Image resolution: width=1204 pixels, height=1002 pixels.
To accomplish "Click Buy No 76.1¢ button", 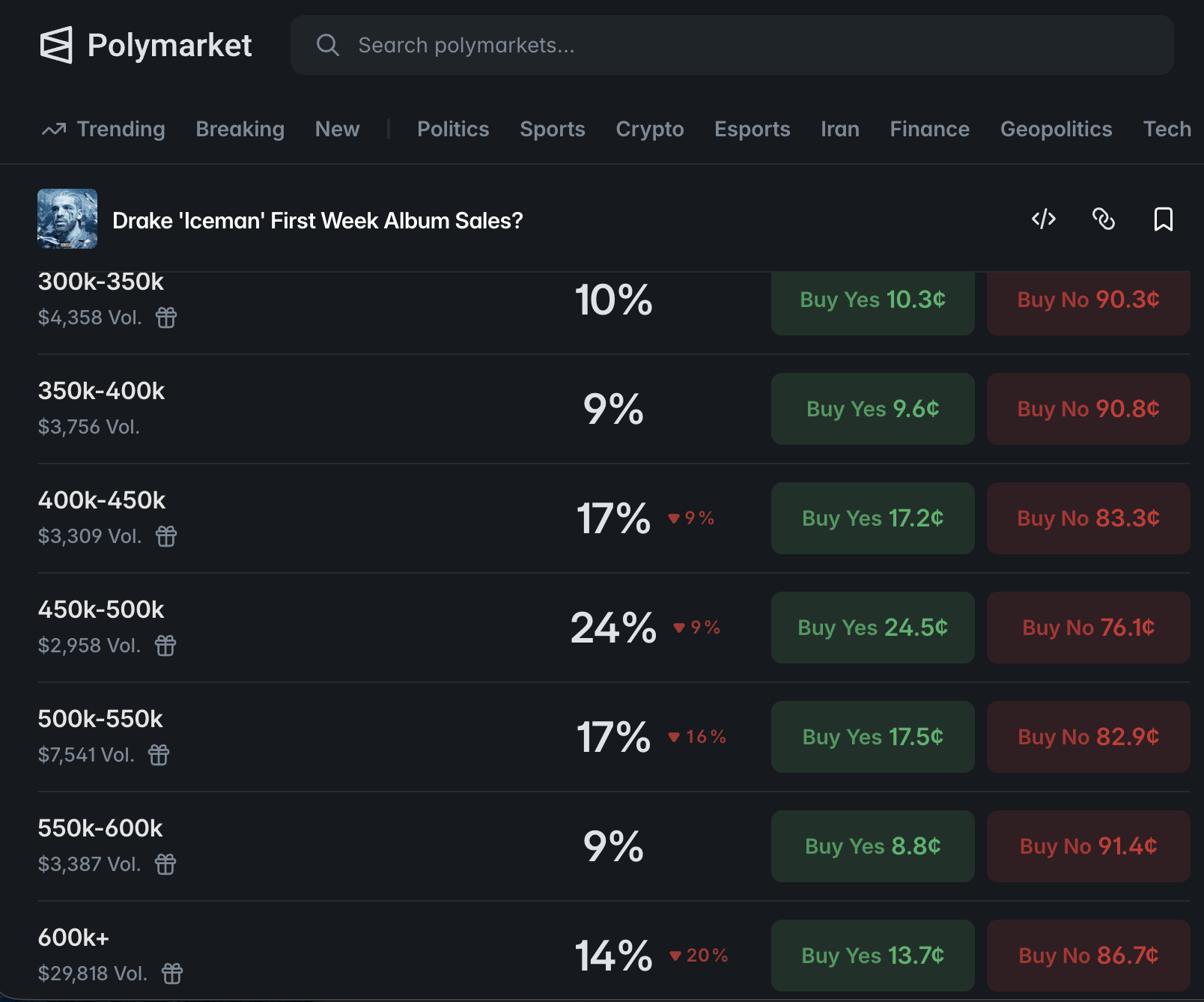I will click(x=1089, y=628).
